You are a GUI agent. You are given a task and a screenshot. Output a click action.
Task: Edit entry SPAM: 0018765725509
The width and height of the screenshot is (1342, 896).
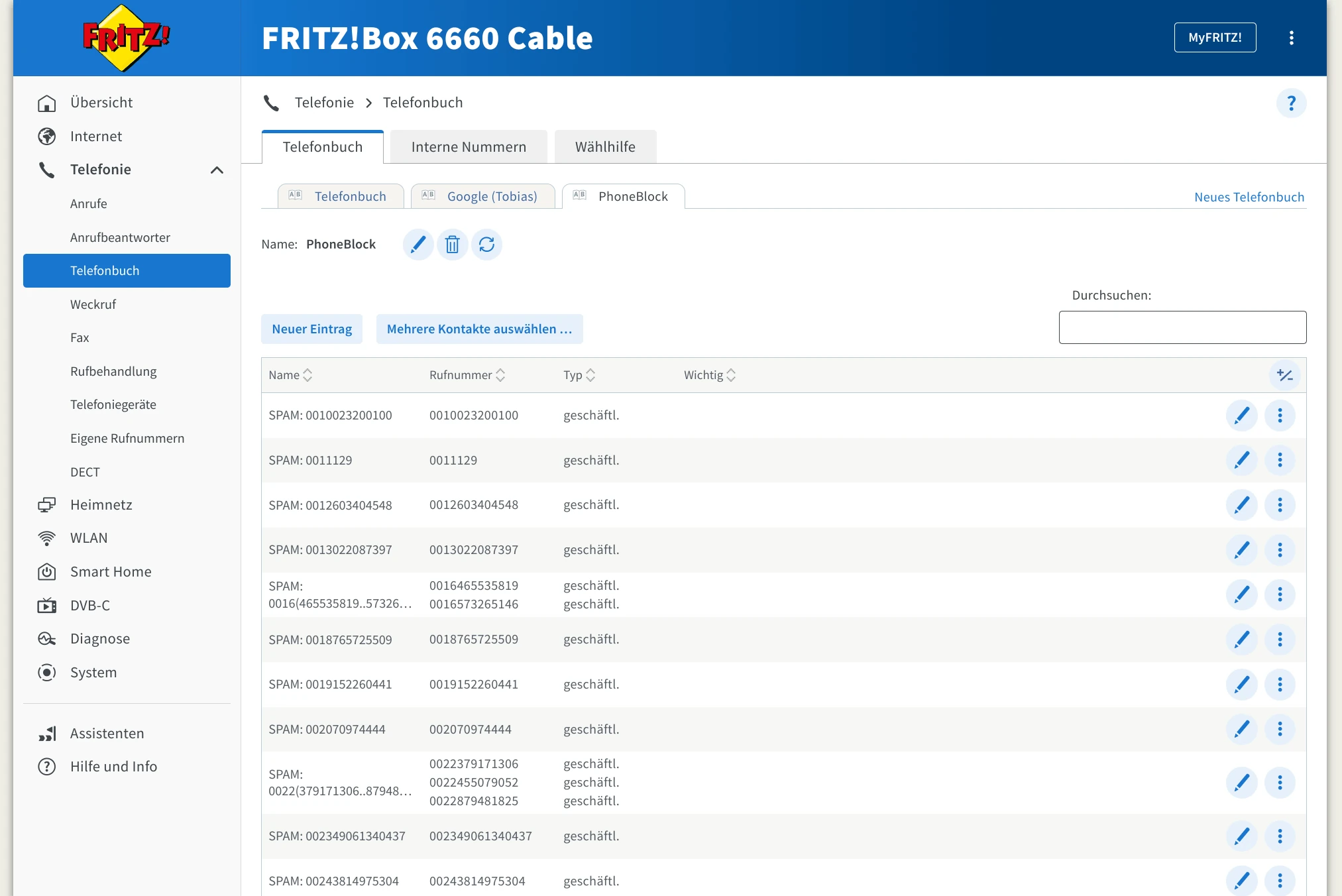click(x=1242, y=640)
